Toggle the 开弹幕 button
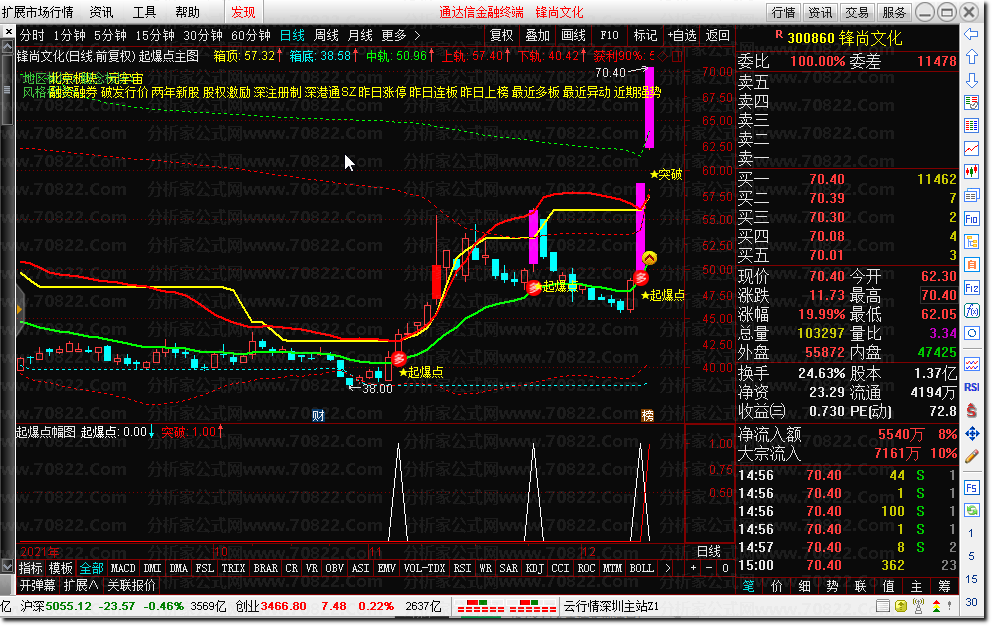 37,585
